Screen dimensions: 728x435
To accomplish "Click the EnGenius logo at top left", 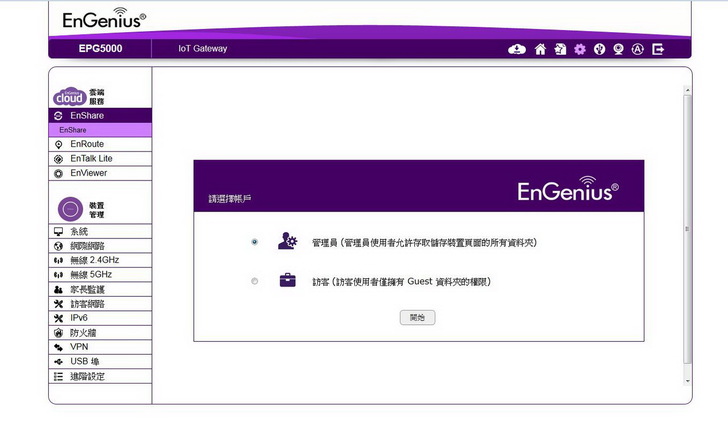I will tap(104, 19).
